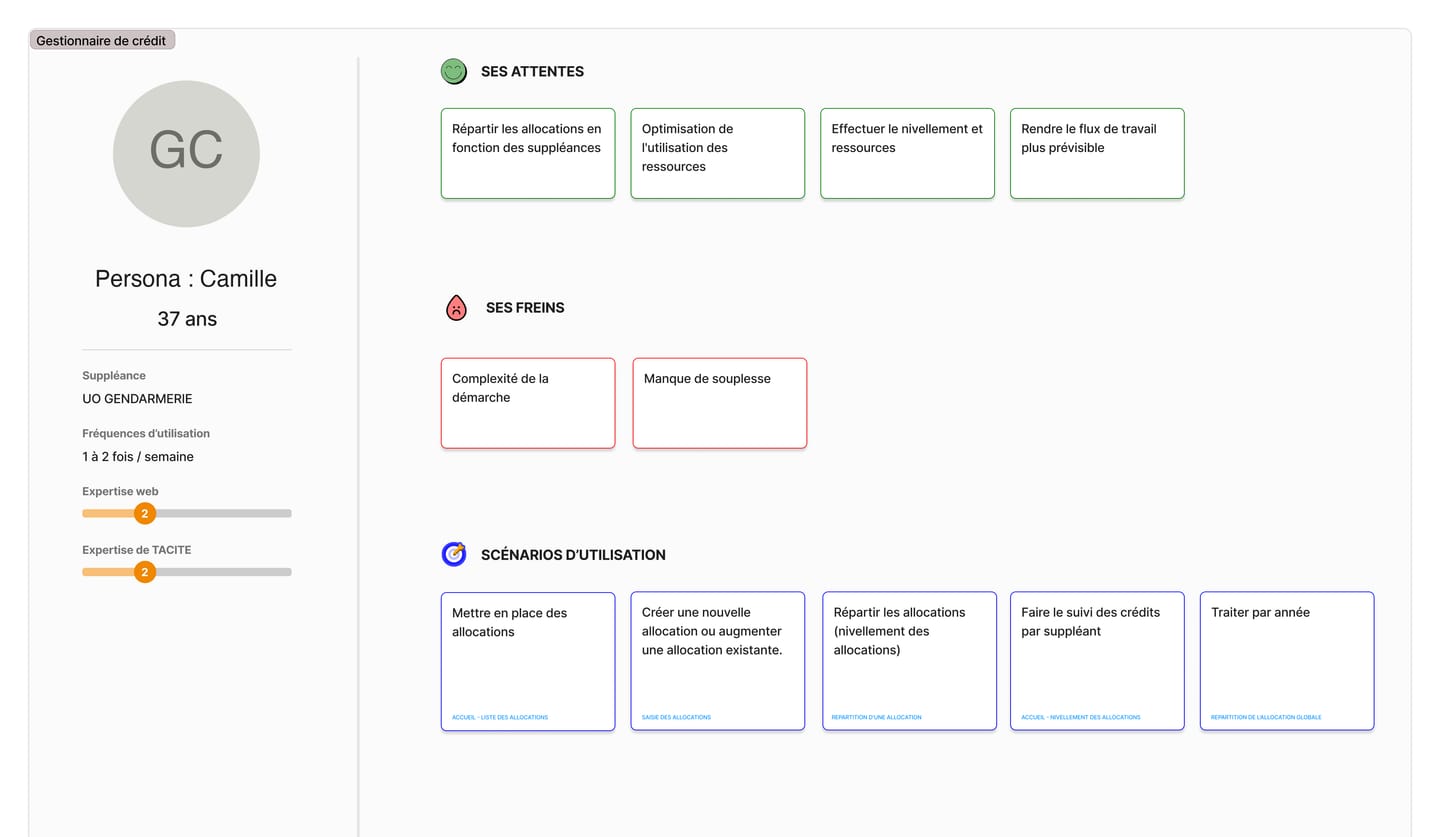Click the 'Suppléance' label

114,376
